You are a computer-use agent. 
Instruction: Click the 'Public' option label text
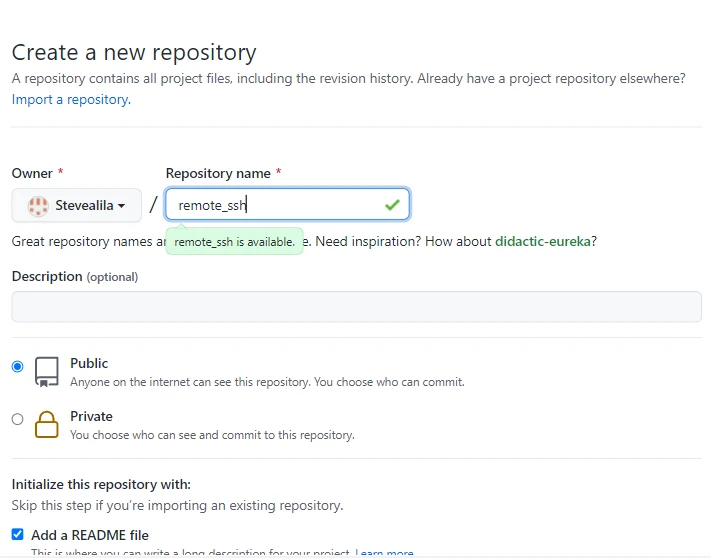(89, 363)
